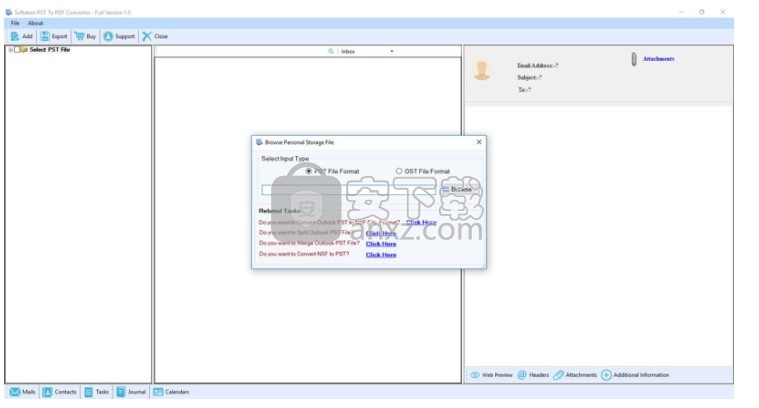
Task: Click the Add toolbar icon
Action: pyautogui.click(x=15, y=36)
